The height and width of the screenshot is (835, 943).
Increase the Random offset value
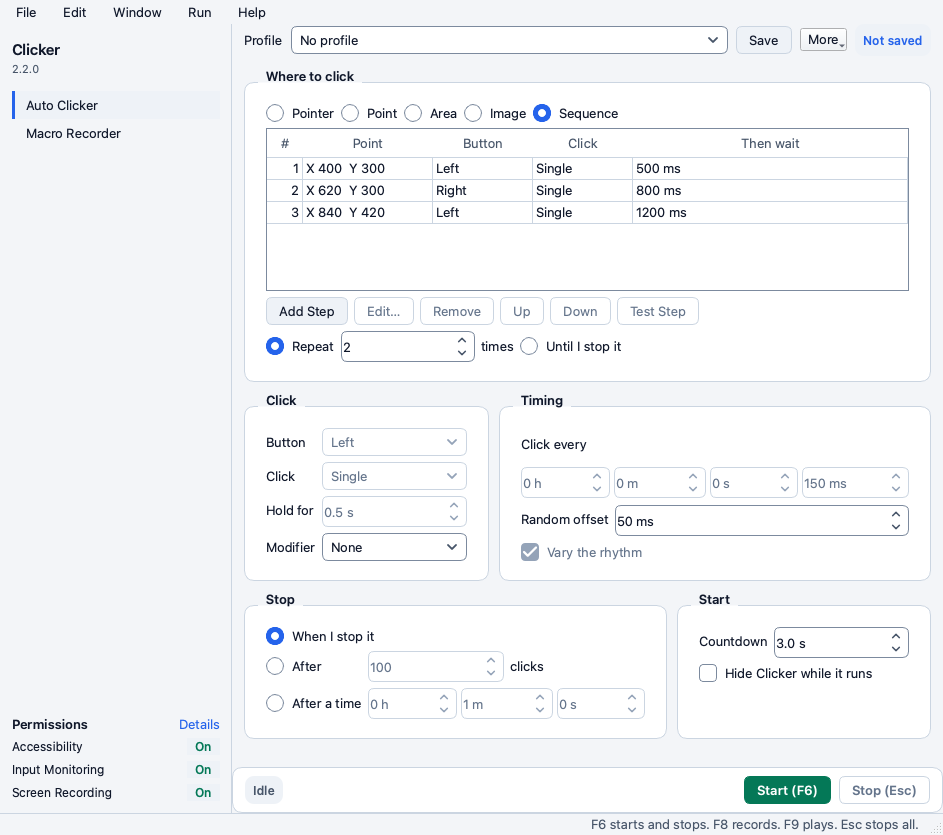point(896,514)
